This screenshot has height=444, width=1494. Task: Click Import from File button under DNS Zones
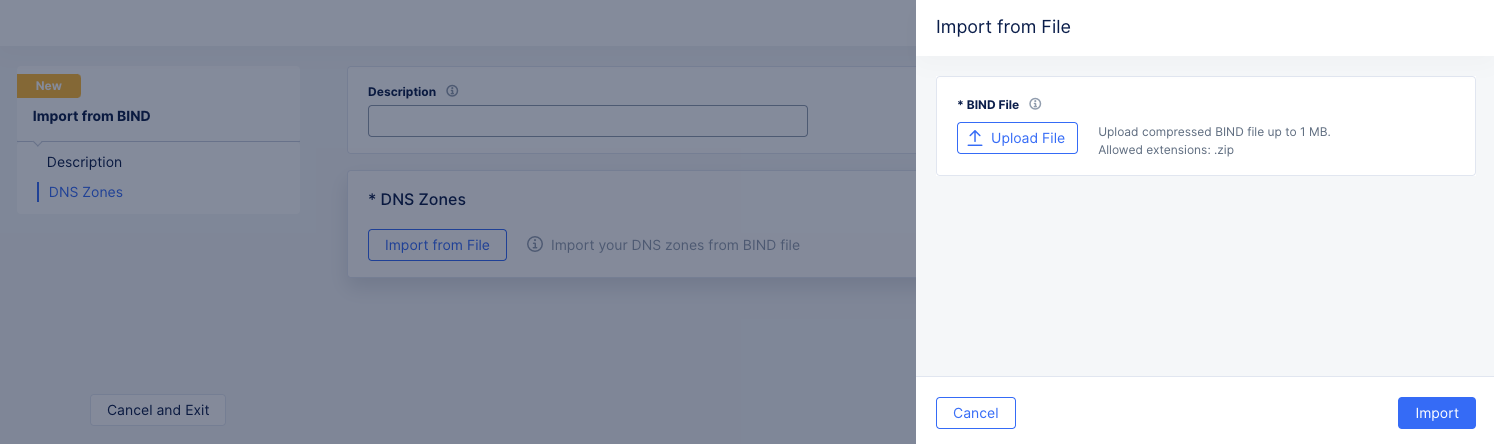pyautogui.click(x=437, y=245)
